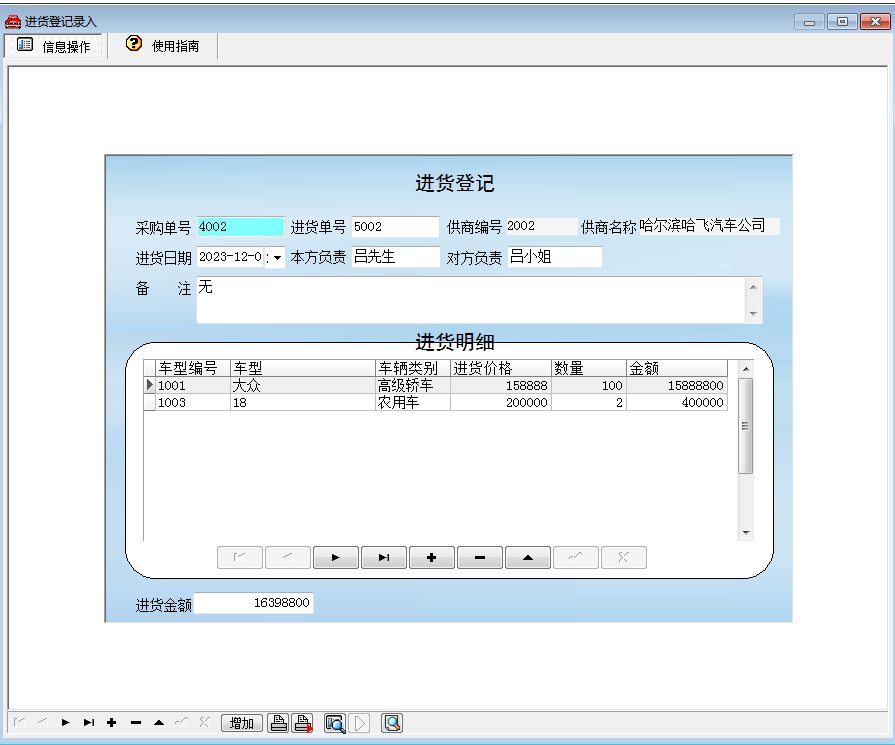
Task: Click the 158888 price cell
Action: tap(501, 385)
